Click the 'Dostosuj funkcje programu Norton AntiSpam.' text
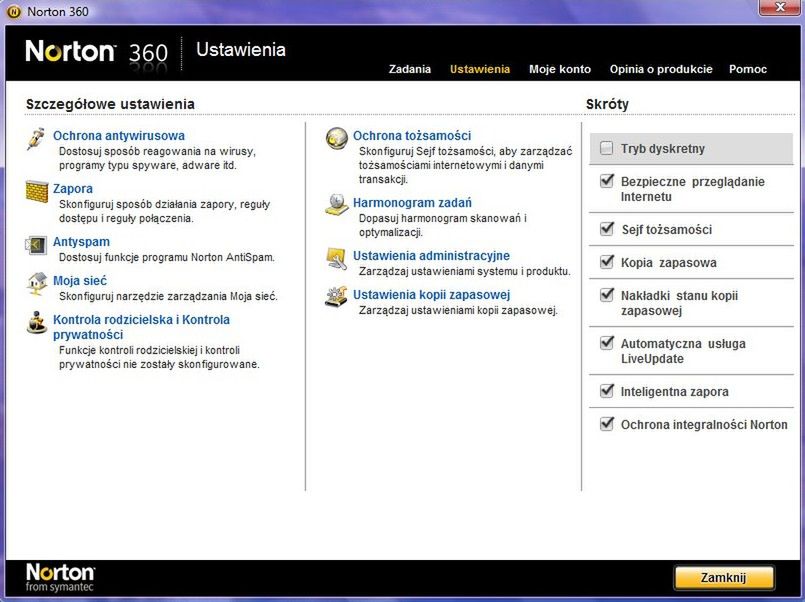Screen dimensions: 805x602 167,257
